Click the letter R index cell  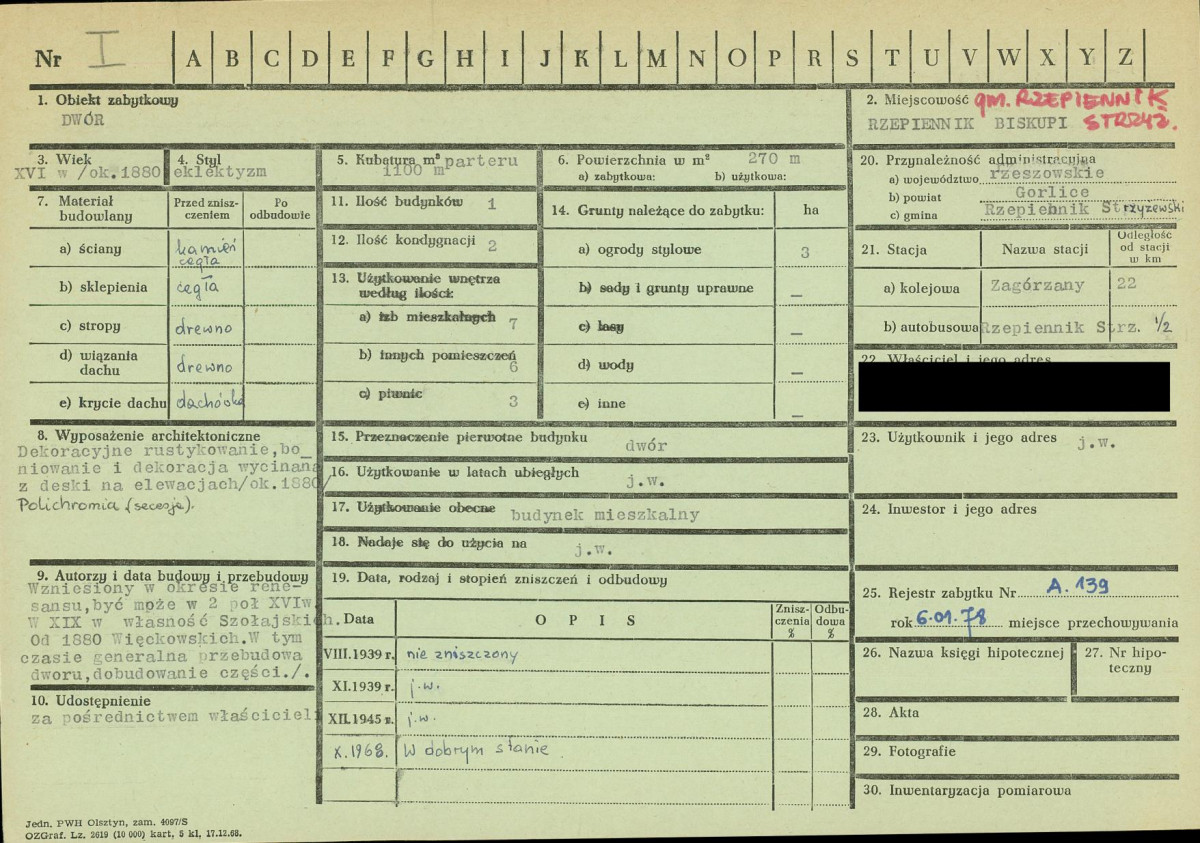pos(814,58)
